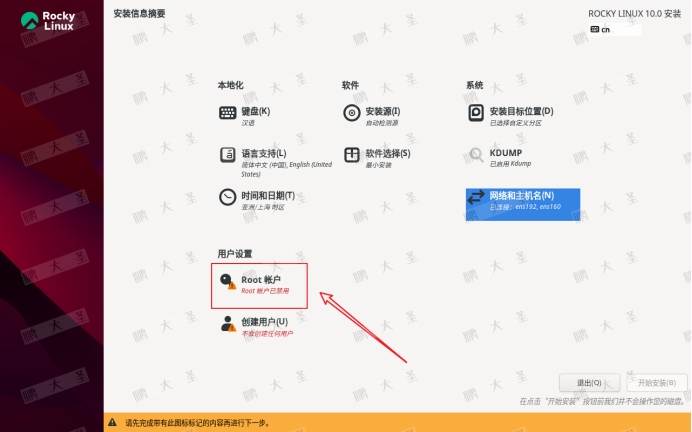Click the Rocky Linux logo

[52, 21]
